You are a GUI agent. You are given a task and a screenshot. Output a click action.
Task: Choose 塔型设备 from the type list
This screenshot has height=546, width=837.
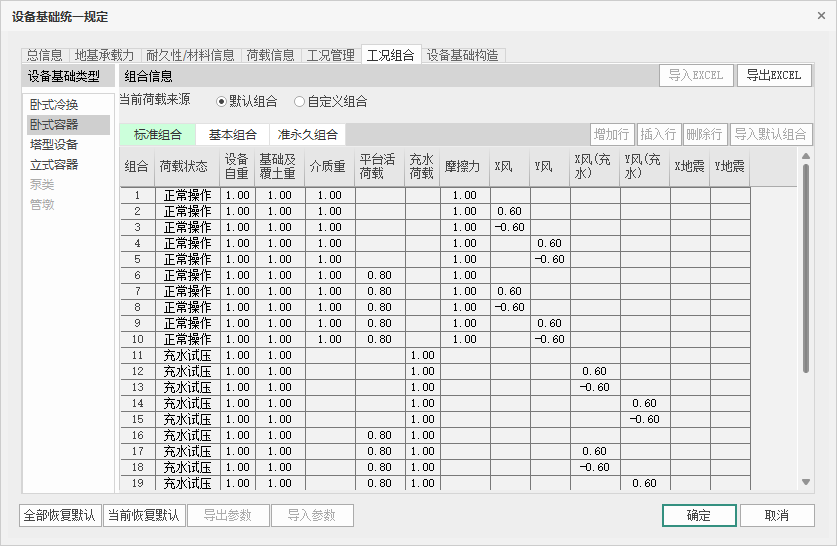point(54,145)
